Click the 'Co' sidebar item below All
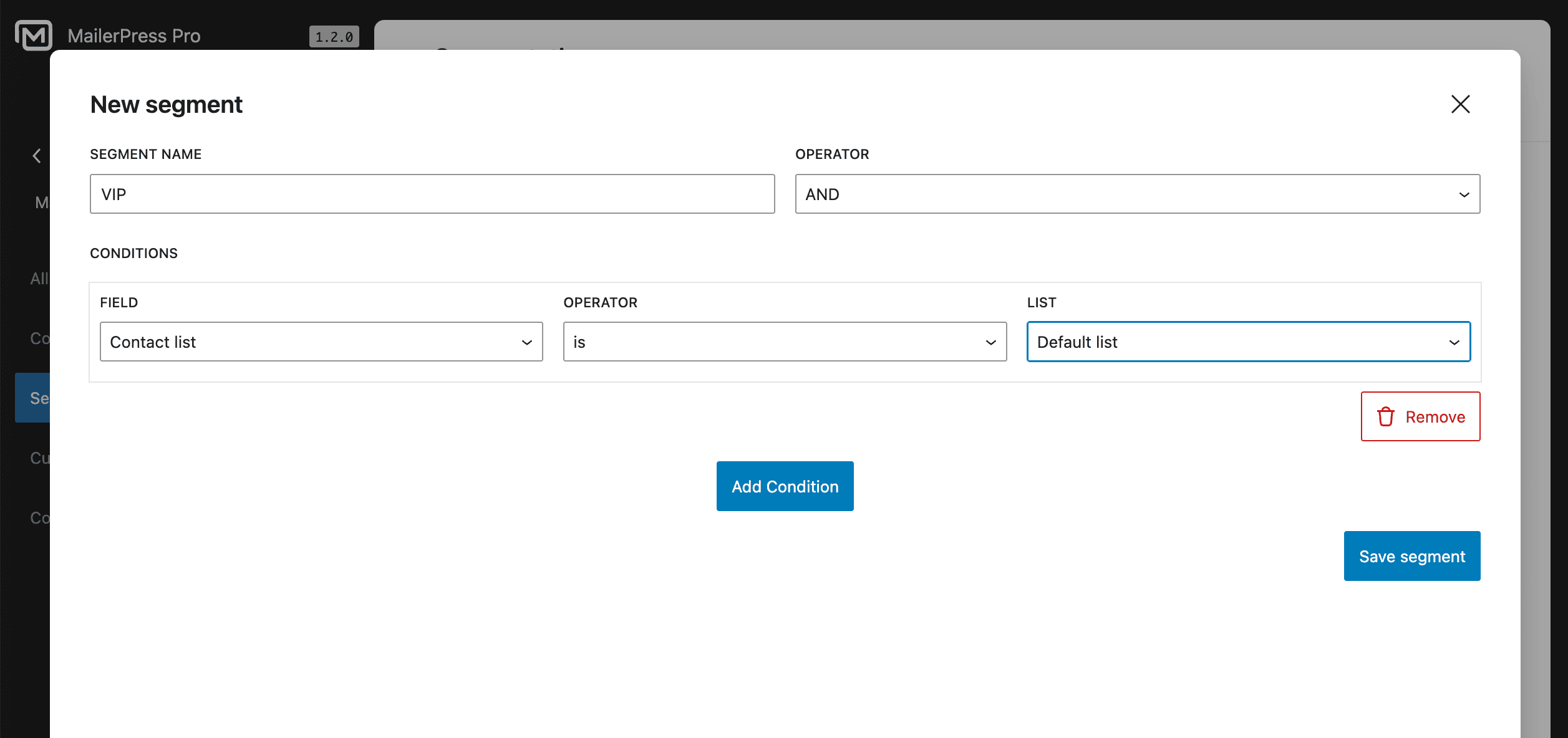This screenshot has width=1568, height=738. (39, 338)
